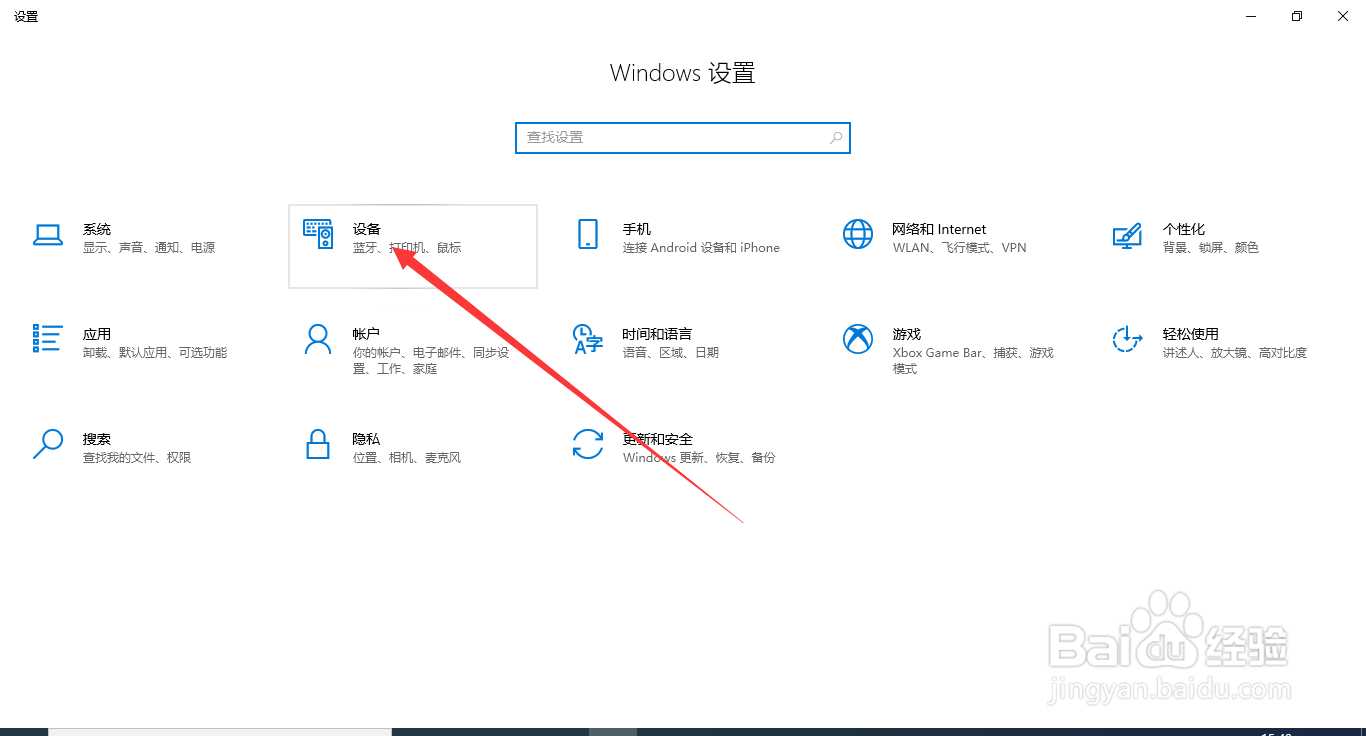This screenshot has width=1366, height=736.
Task: Click the 轻松使用 title label
Action: tap(1191, 334)
